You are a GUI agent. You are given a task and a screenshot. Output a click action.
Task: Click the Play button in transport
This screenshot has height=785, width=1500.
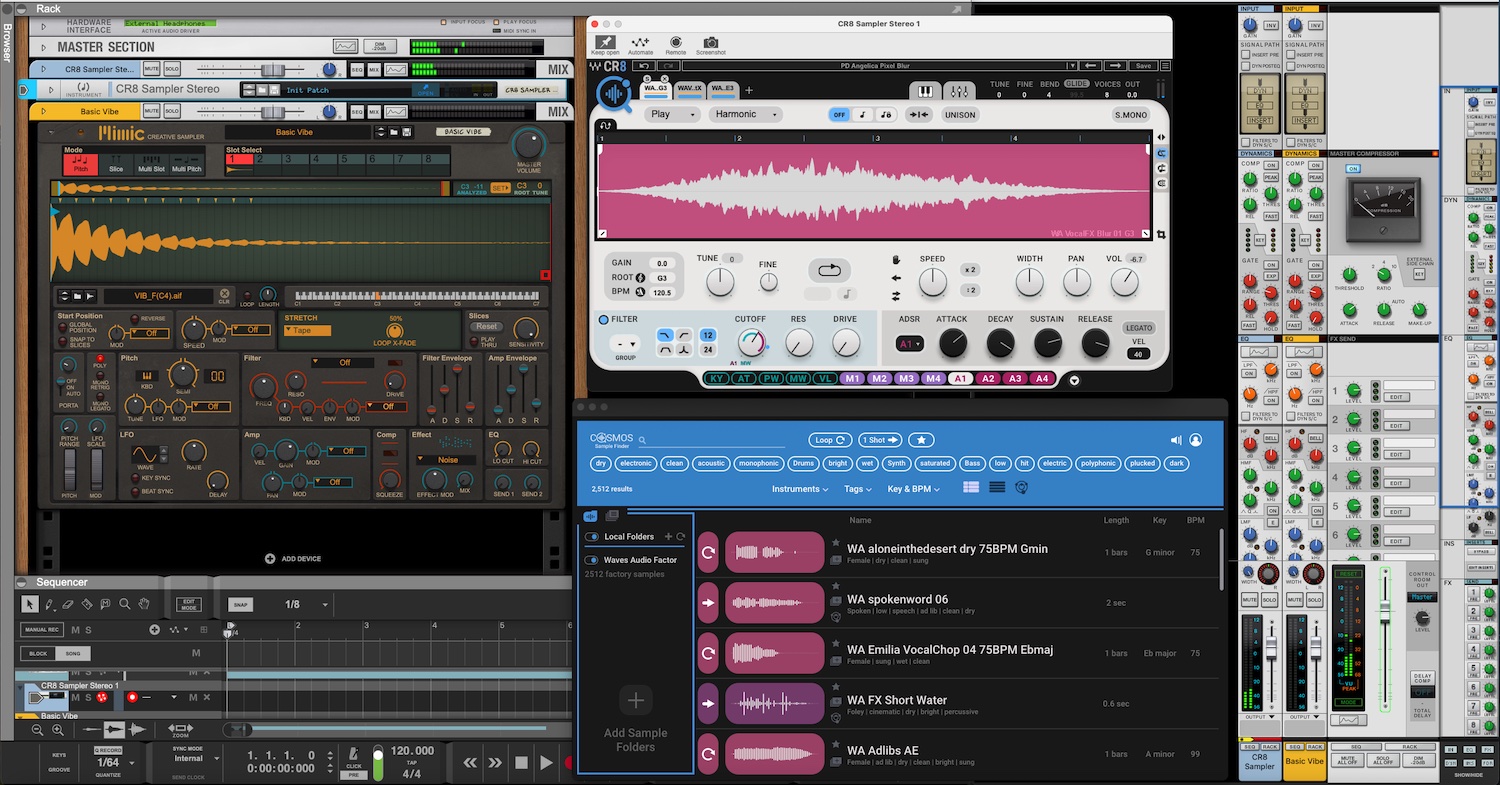(546, 762)
